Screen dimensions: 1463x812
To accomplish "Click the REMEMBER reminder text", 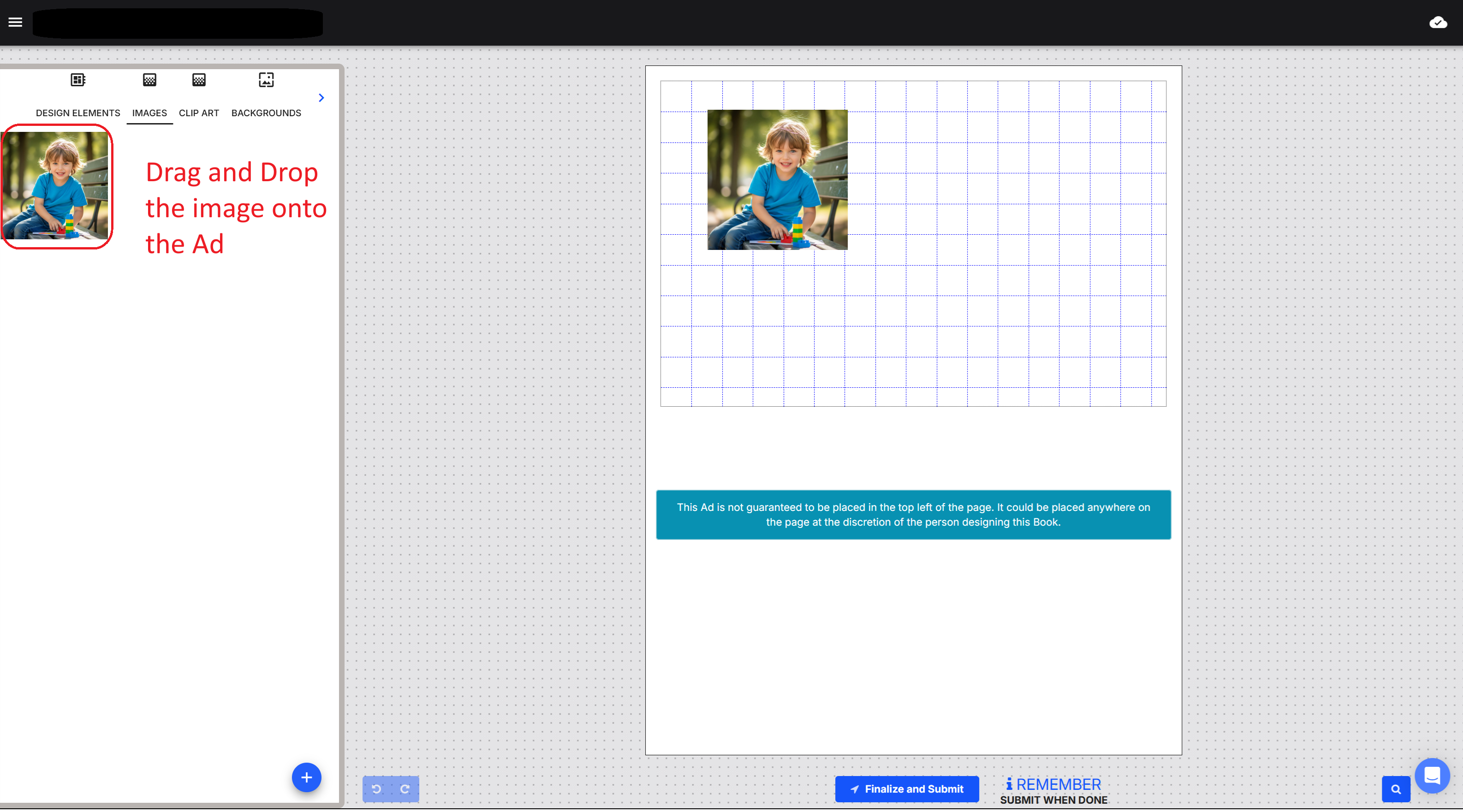I will pyautogui.click(x=1058, y=784).
